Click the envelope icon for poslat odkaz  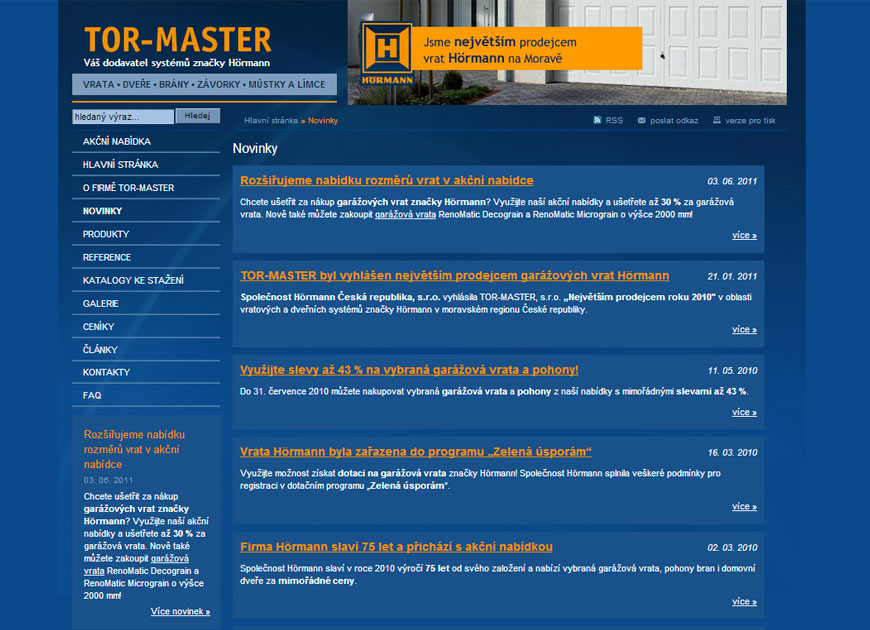641,120
